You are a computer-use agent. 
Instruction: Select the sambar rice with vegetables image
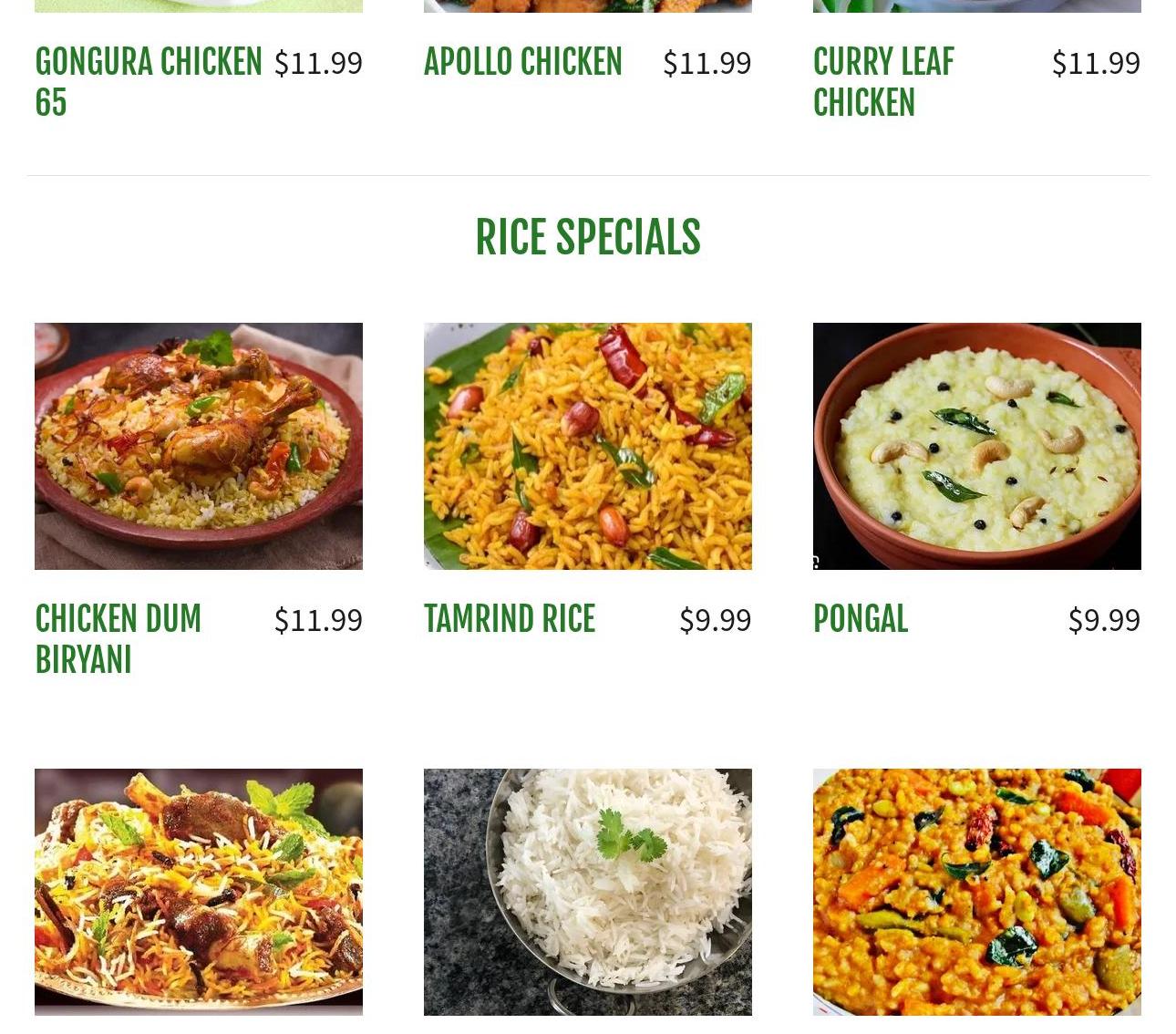[977, 892]
